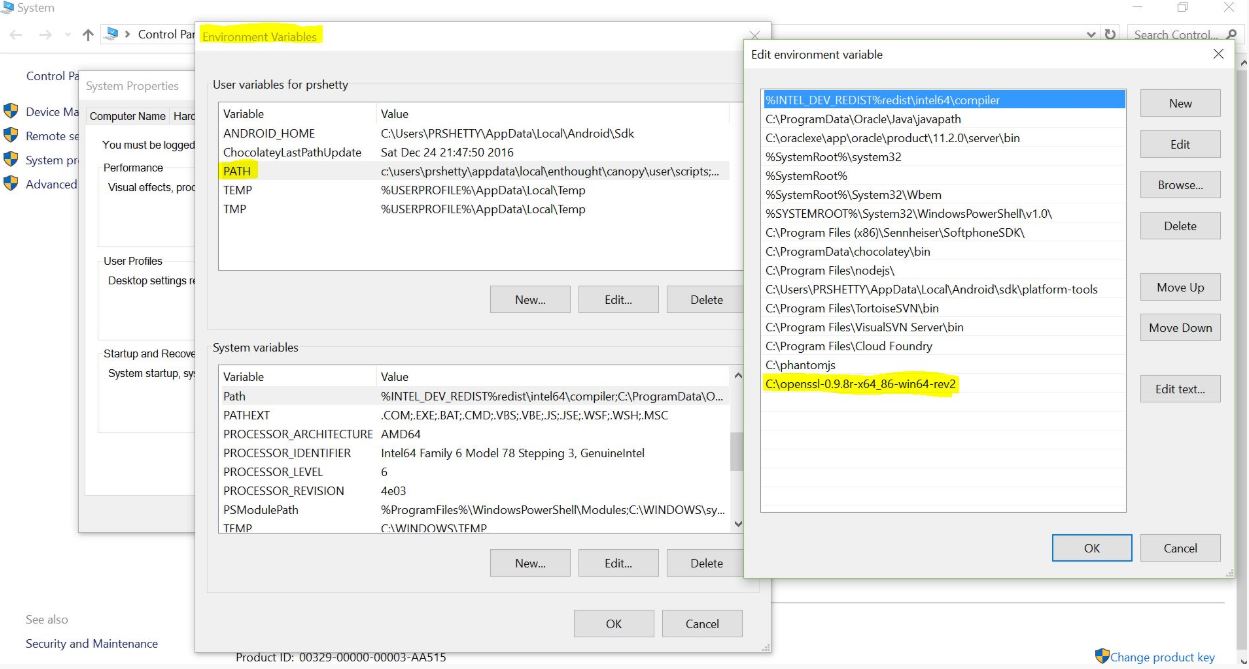The height and width of the screenshot is (669, 1249).
Task: Click the Up arrow in Explorer navigation
Action: [x=88, y=34]
